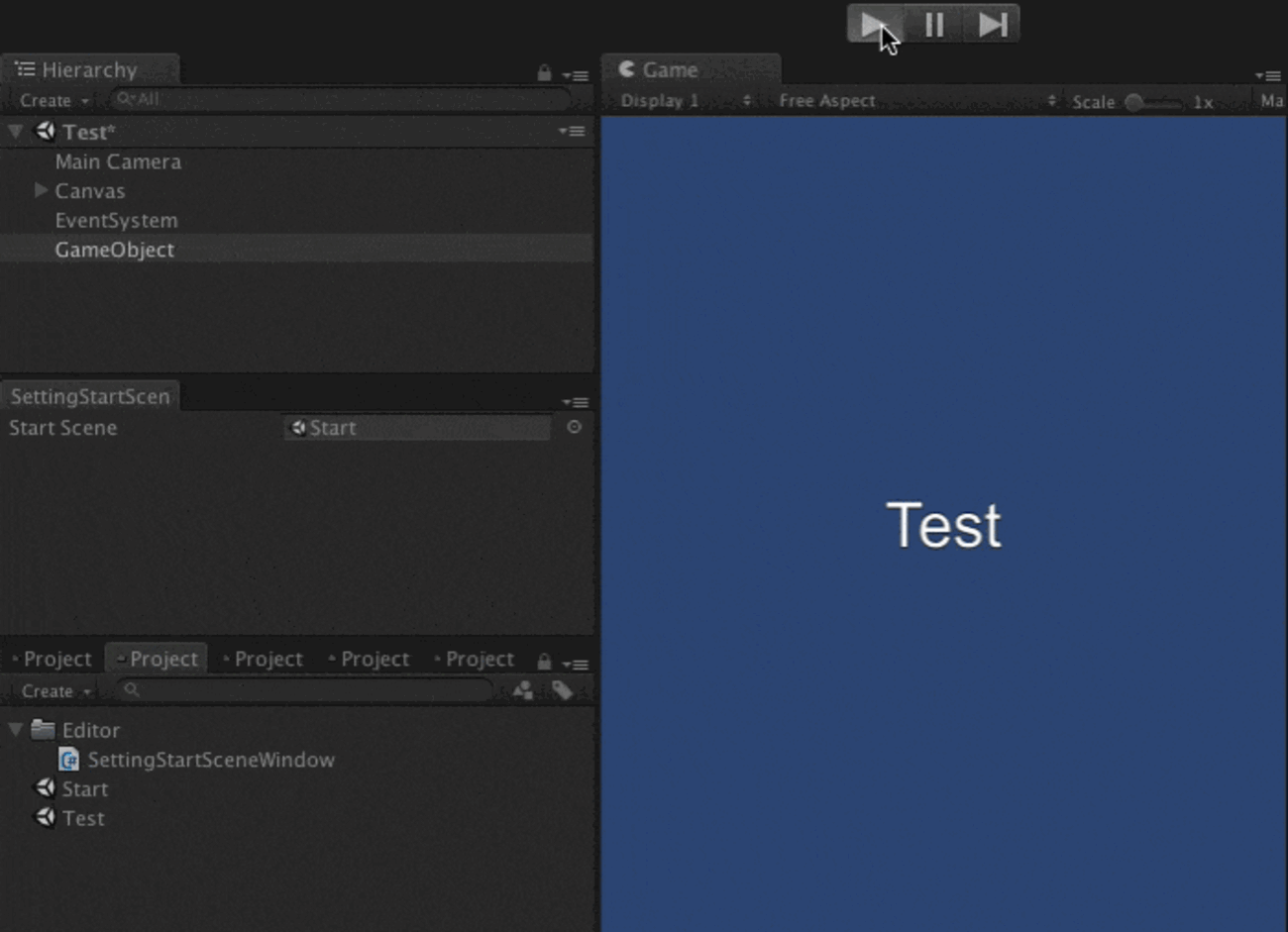Click the Test* scene row
The height and width of the screenshot is (932, 1288).
click(297, 131)
